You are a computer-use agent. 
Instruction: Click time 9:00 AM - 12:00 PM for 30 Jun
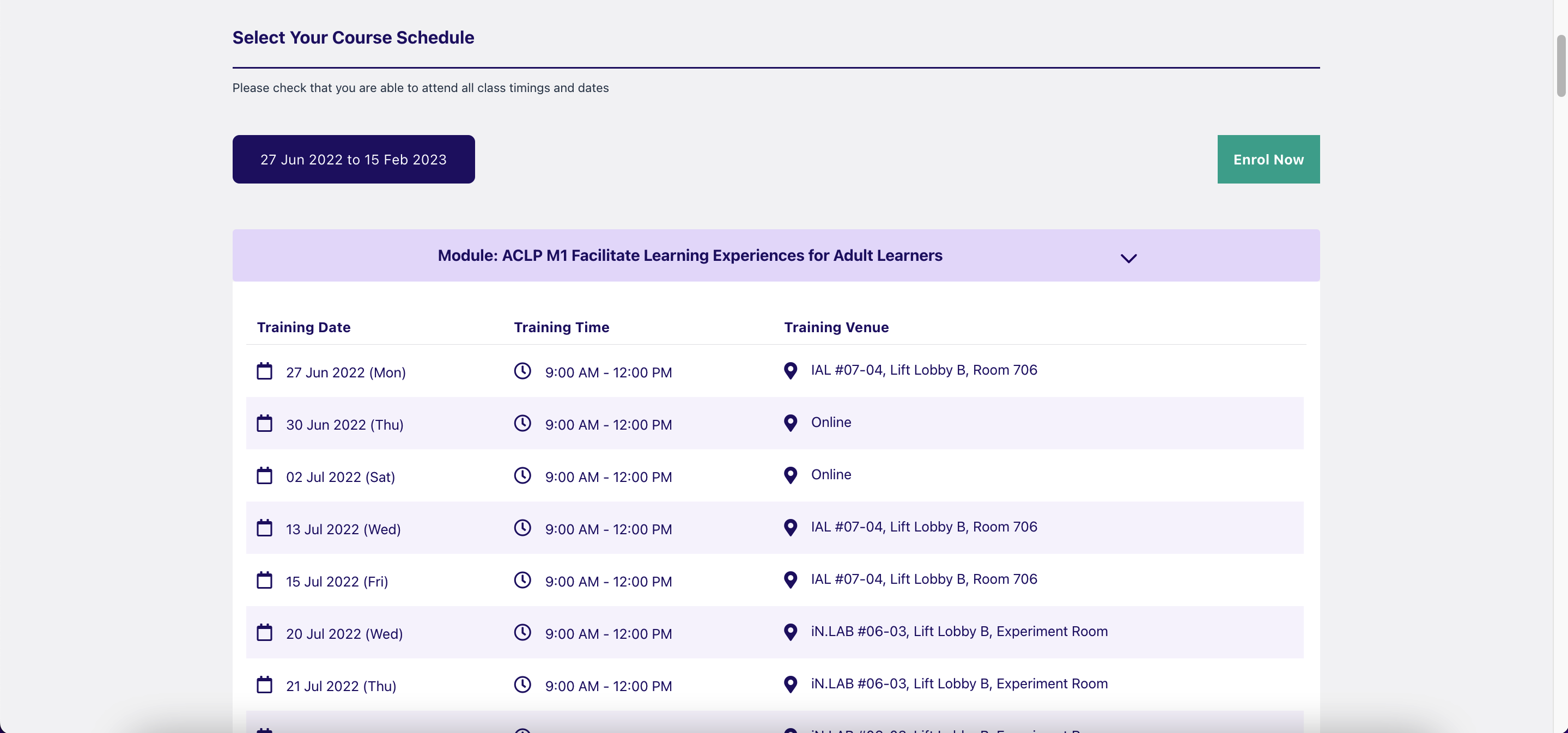click(608, 425)
